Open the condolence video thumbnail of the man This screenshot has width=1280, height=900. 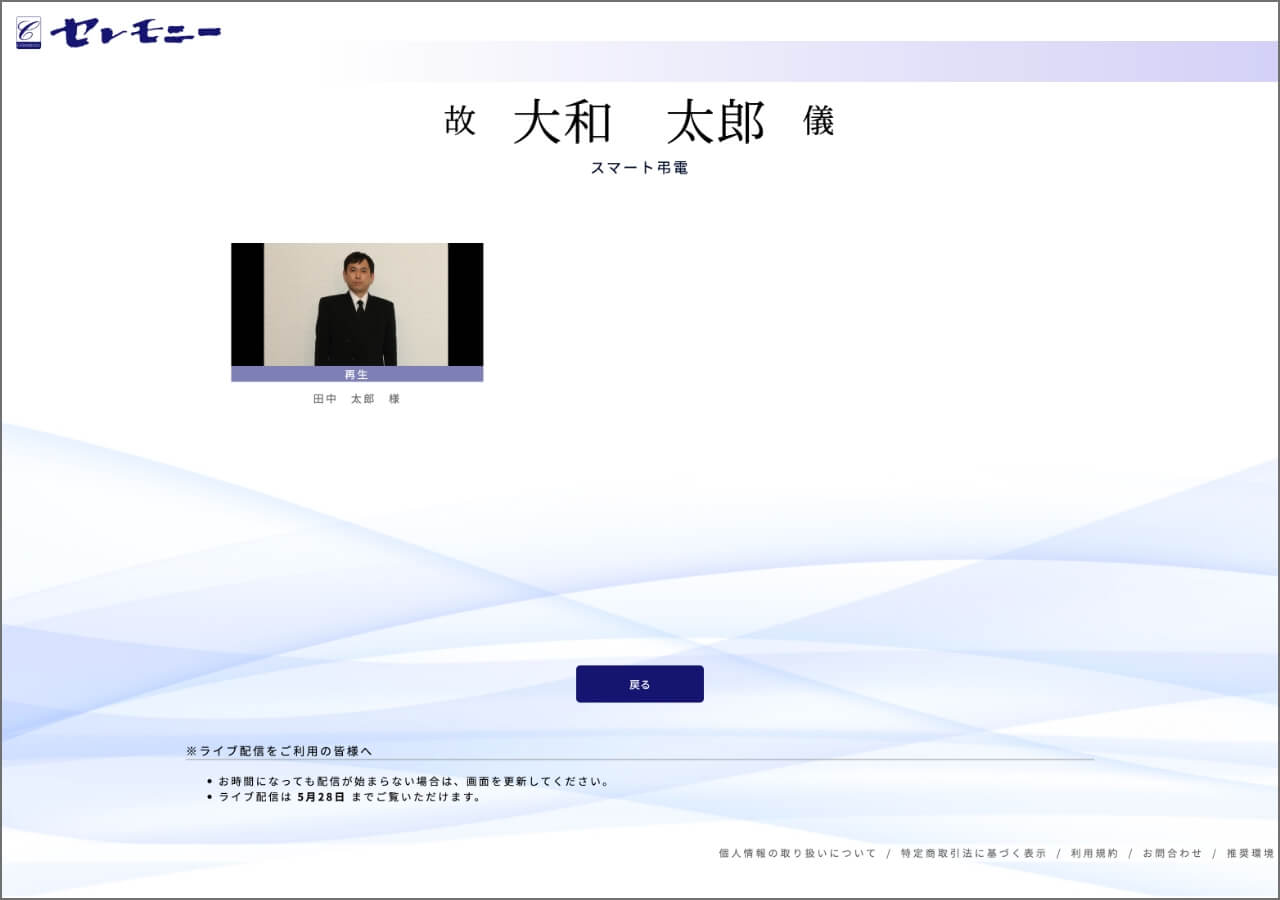(x=356, y=304)
